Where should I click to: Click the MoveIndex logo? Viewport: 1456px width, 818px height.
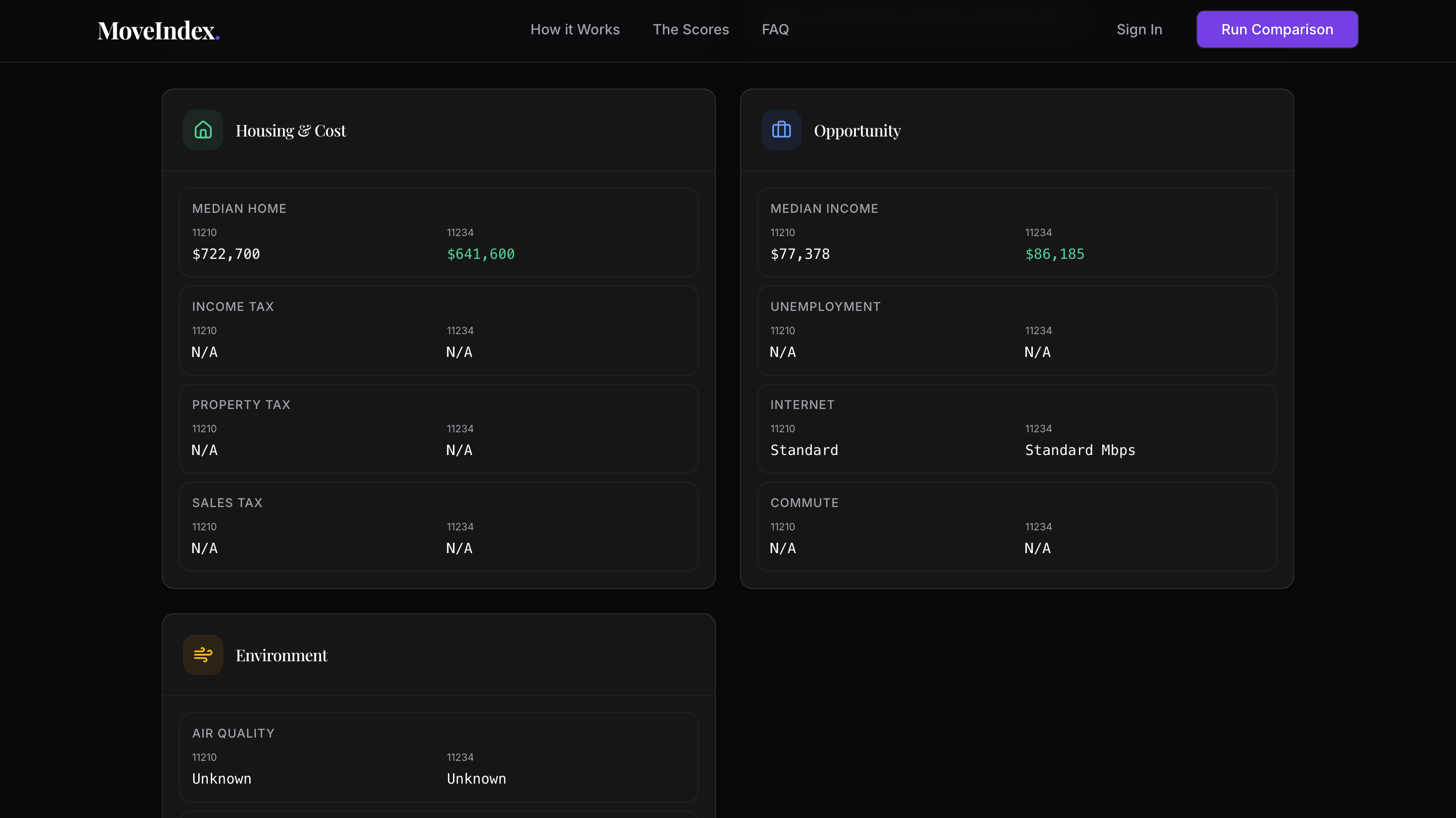(x=159, y=29)
